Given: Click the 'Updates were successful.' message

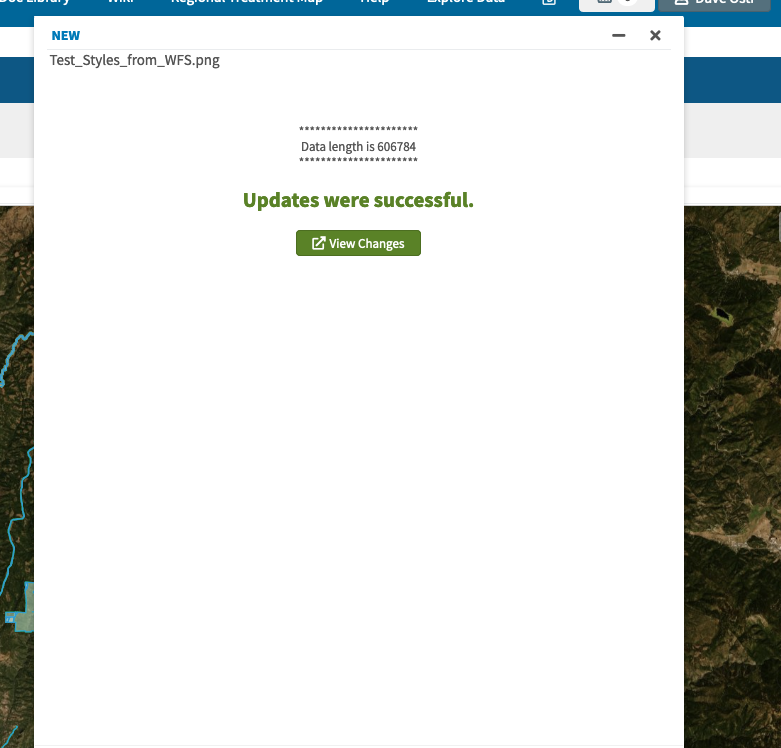Looking at the screenshot, I should (358, 200).
